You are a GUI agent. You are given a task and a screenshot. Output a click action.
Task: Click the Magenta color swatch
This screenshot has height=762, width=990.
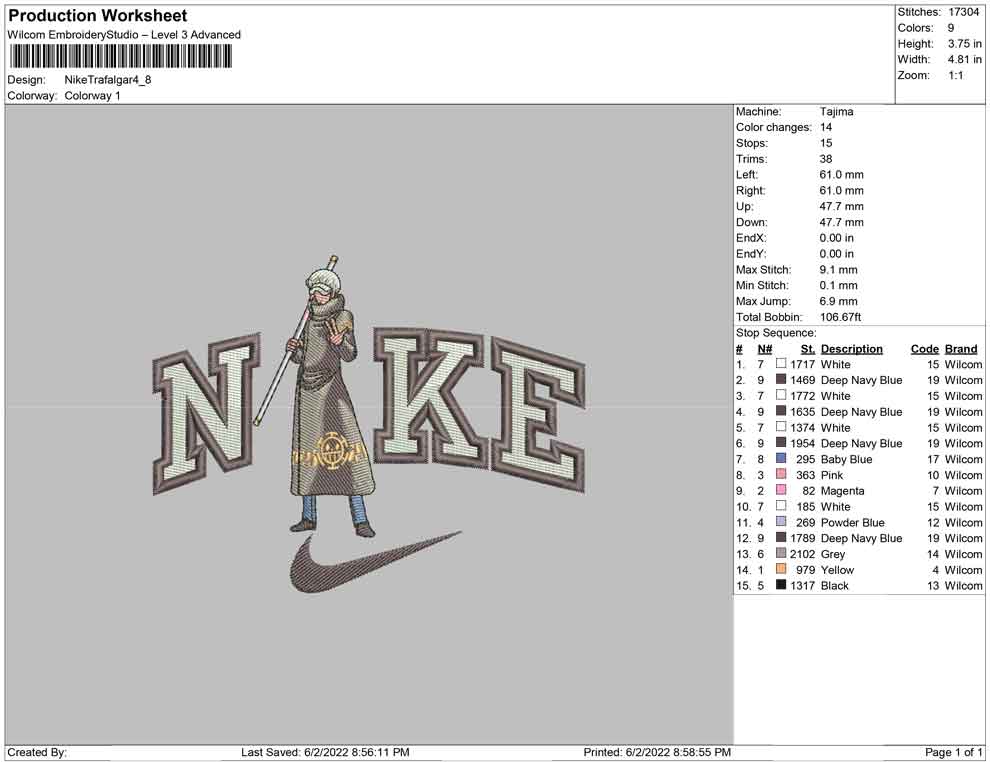click(781, 491)
